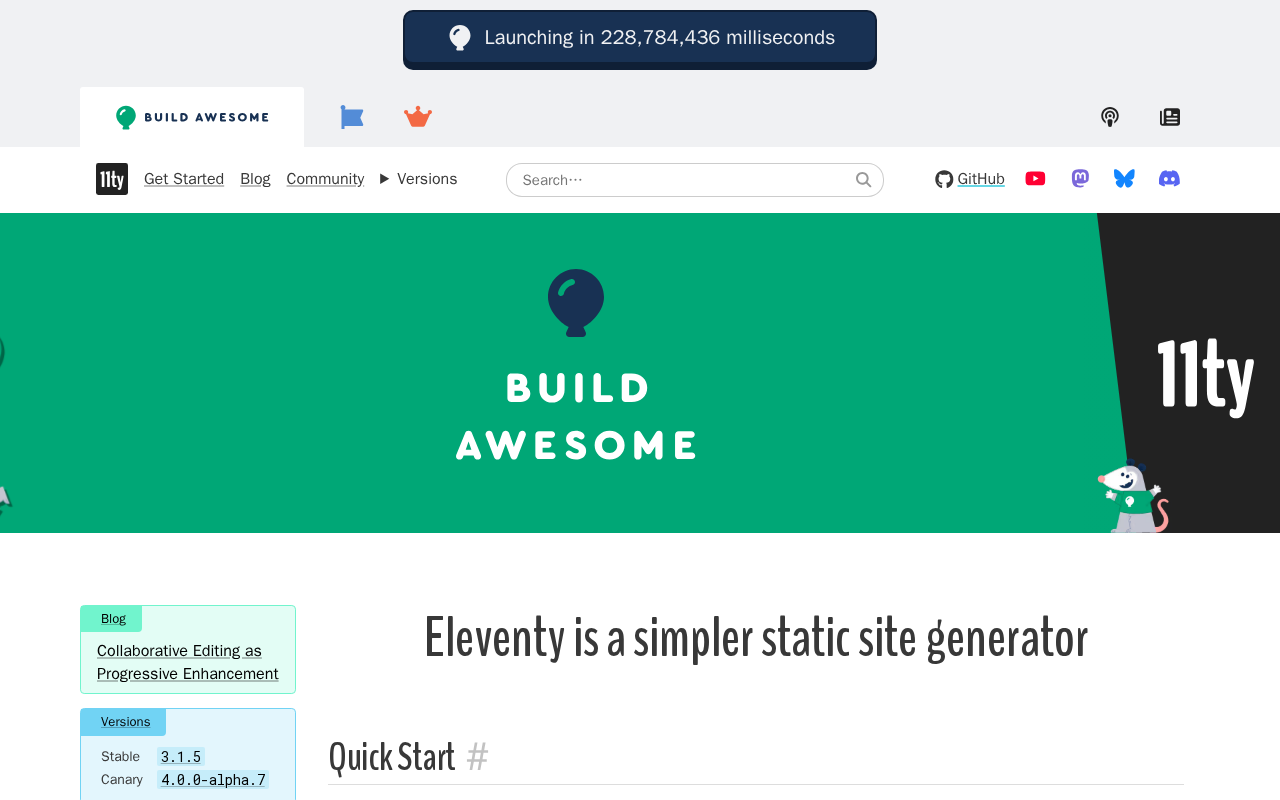The width and height of the screenshot is (1280, 800).
Task: Focus the Search input field
Action: pyautogui.click(x=695, y=180)
